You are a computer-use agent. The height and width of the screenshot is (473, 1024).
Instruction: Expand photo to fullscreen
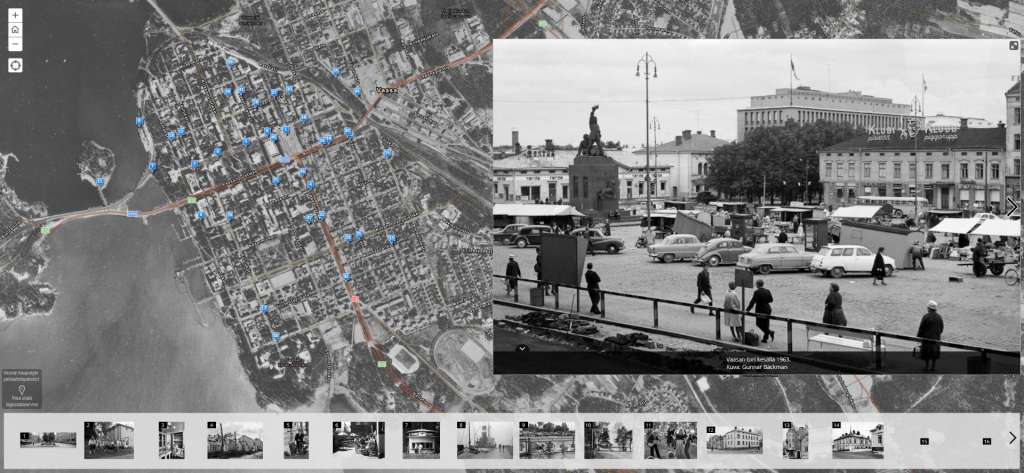pos(1012,46)
